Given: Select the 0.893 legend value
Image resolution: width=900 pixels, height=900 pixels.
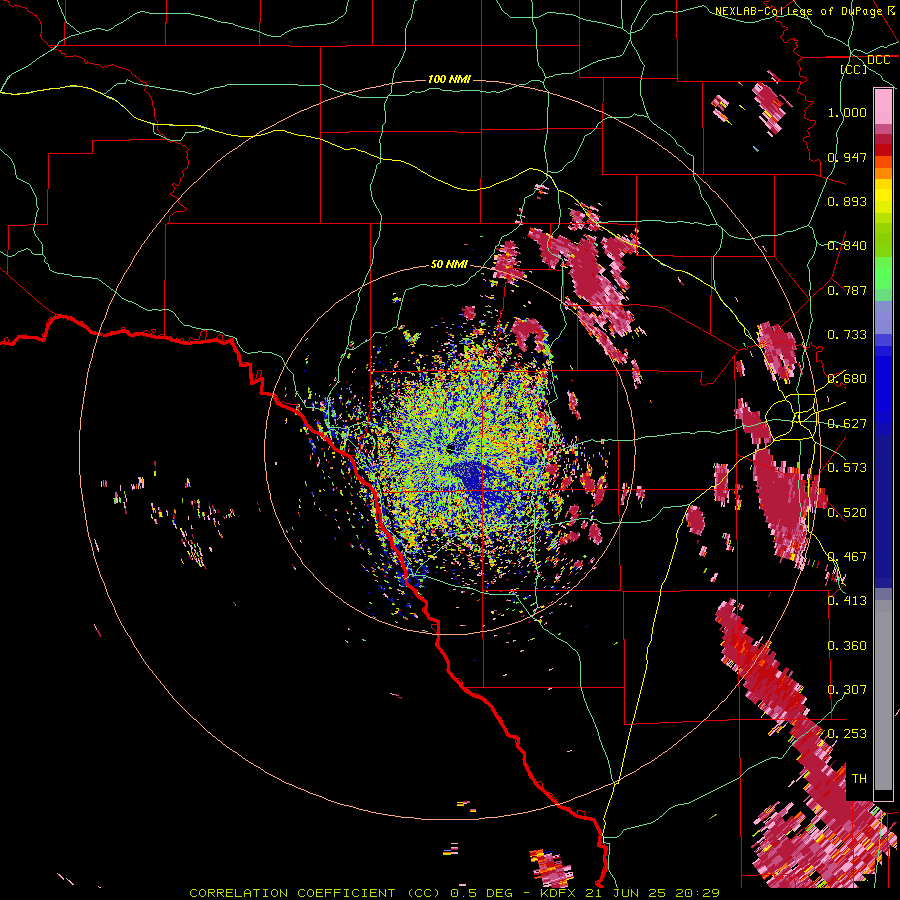Looking at the screenshot, I should 847,201.
